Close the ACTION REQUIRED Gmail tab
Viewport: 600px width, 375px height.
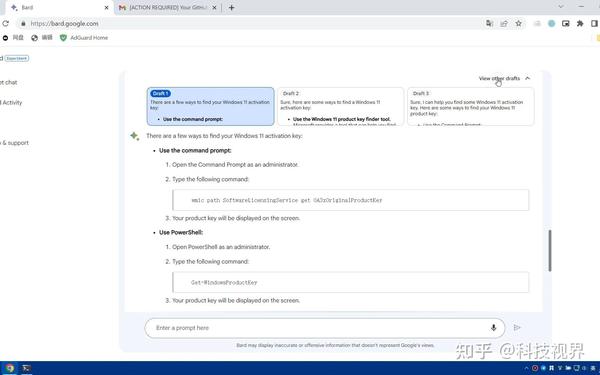[x=214, y=7]
